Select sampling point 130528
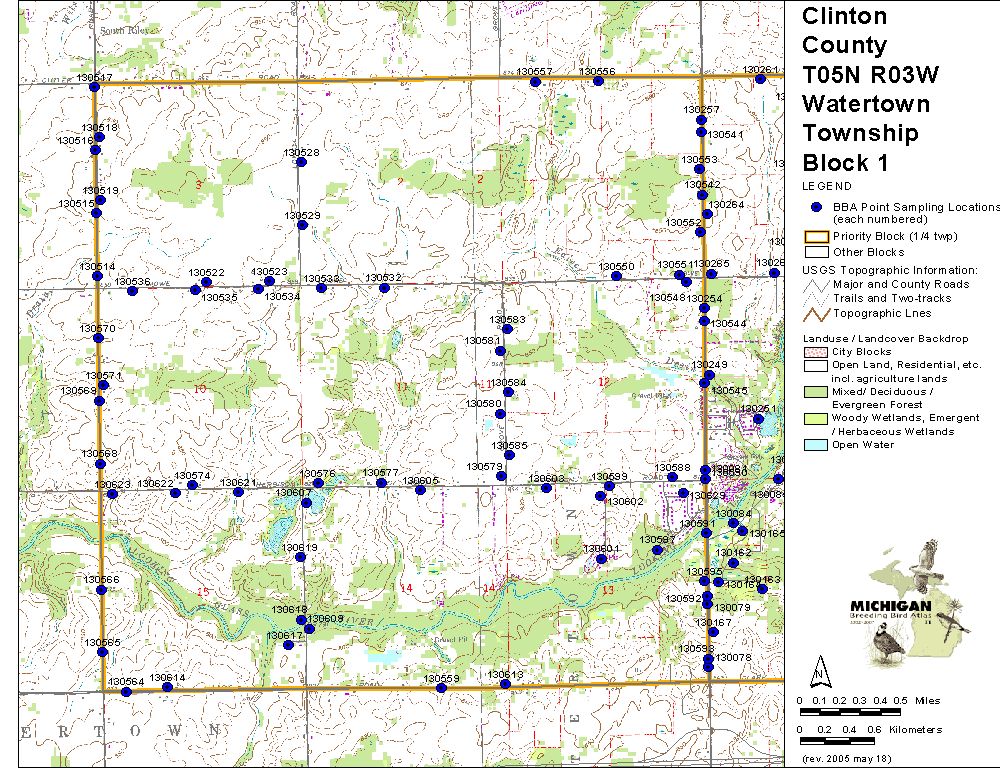The image size is (1000, 768). tap(301, 162)
